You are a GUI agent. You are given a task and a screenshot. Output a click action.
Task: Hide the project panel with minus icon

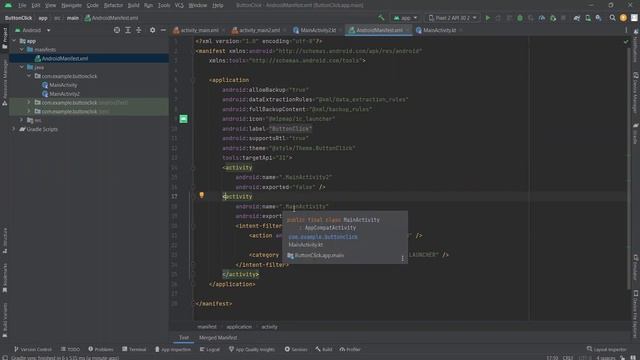pyautogui.click(x=163, y=30)
